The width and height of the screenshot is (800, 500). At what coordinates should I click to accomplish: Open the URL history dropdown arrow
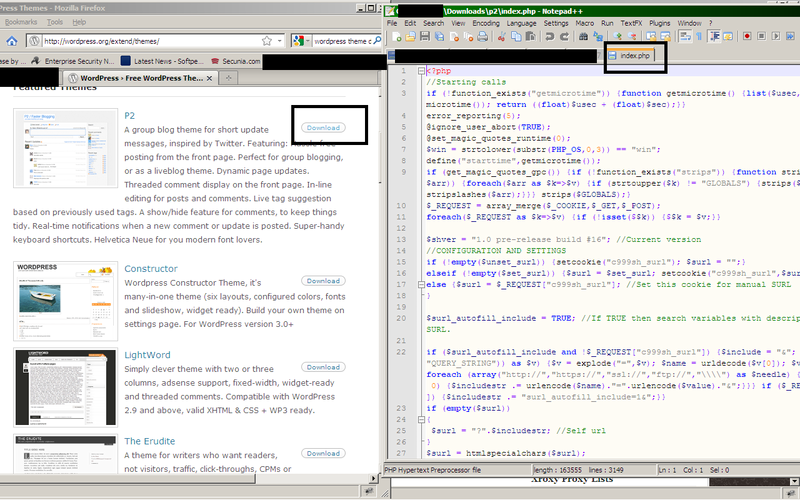coord(280,41)
